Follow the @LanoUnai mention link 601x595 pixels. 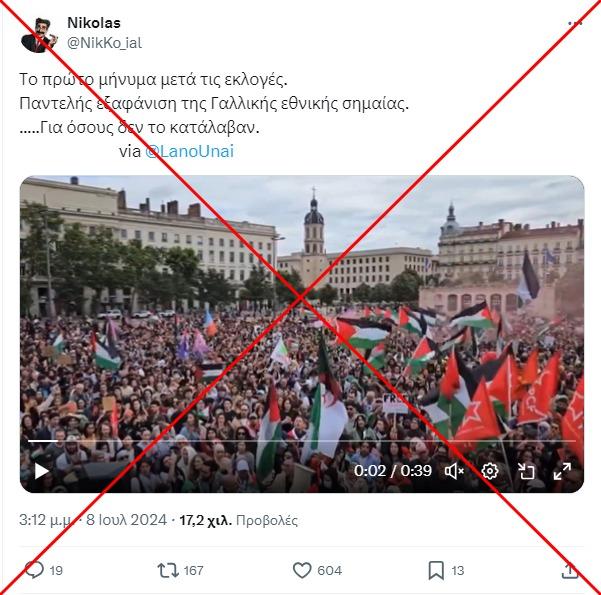pyautogui.click(x=189, y=151)
